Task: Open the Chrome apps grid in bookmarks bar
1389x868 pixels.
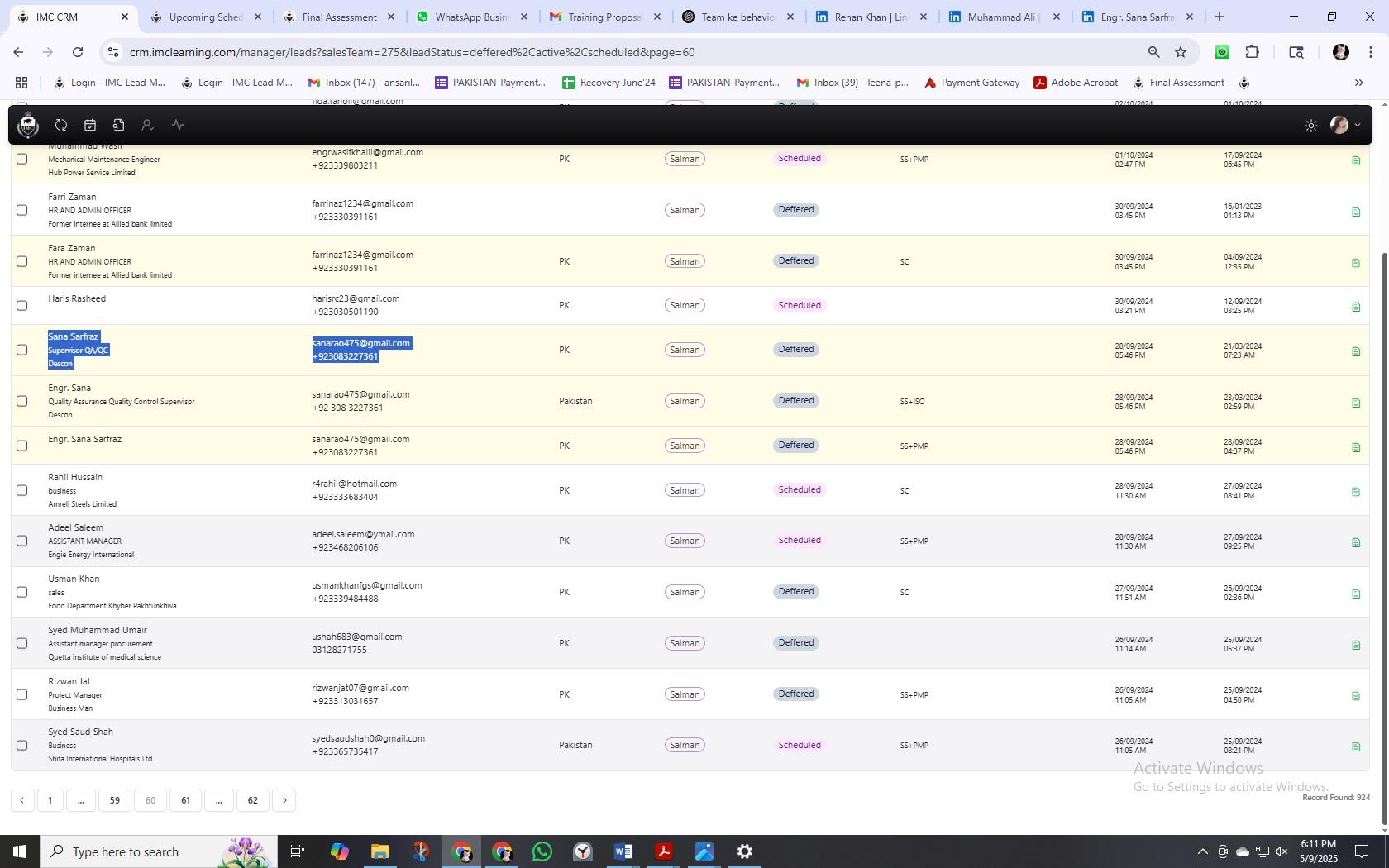Action: (21, 83)
